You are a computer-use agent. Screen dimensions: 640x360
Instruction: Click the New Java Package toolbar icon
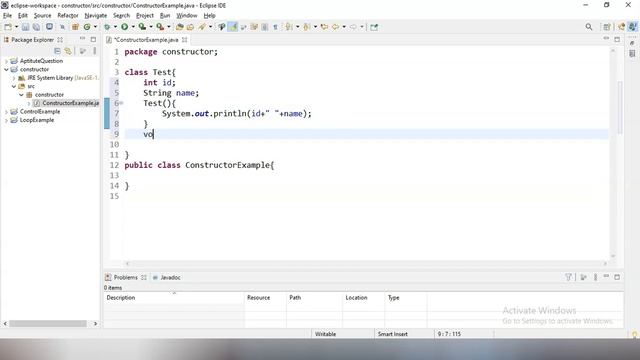point(75,27)
